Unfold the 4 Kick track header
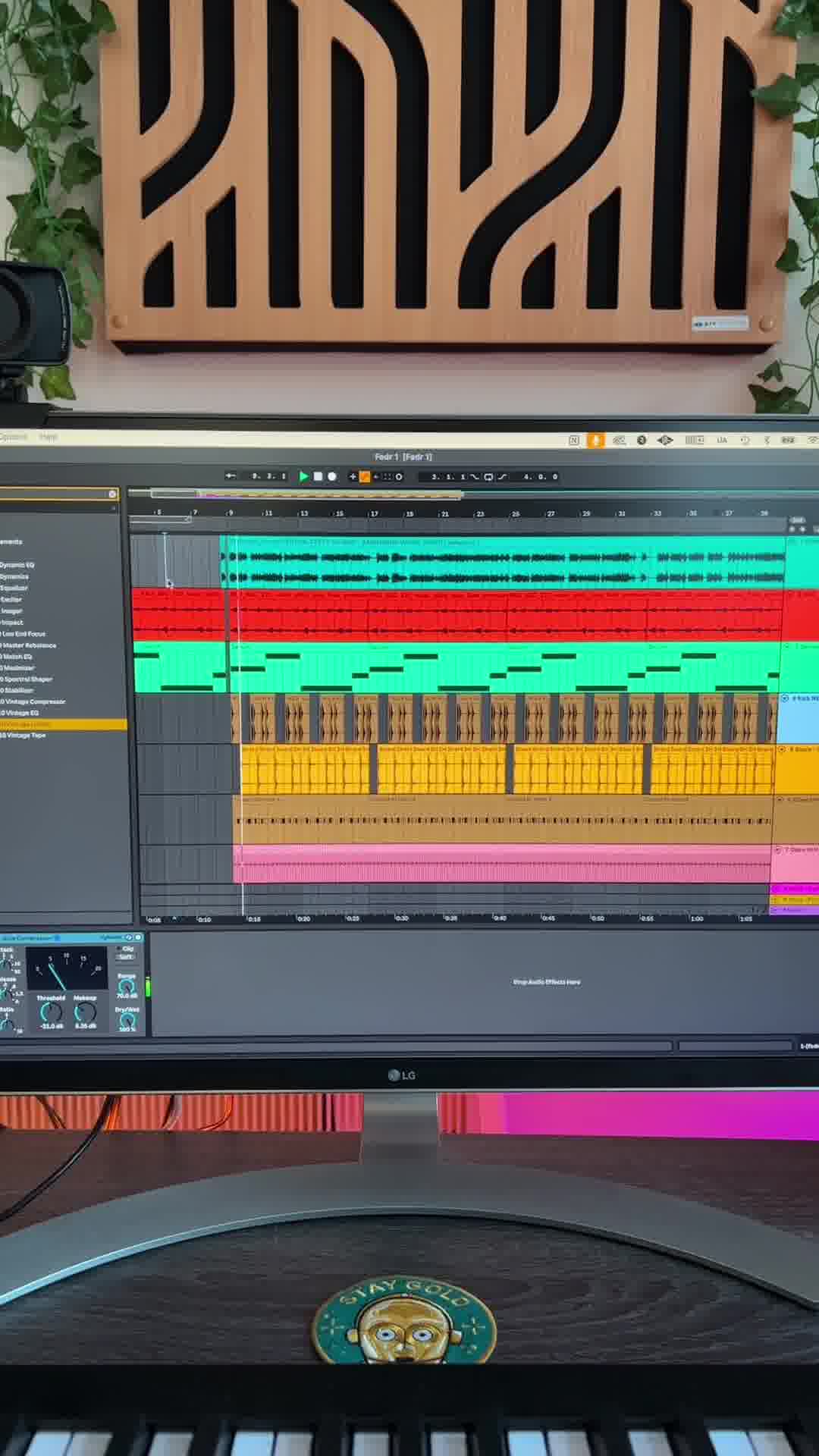Viewport: 819px width, 1456px height. pos(785,698)
